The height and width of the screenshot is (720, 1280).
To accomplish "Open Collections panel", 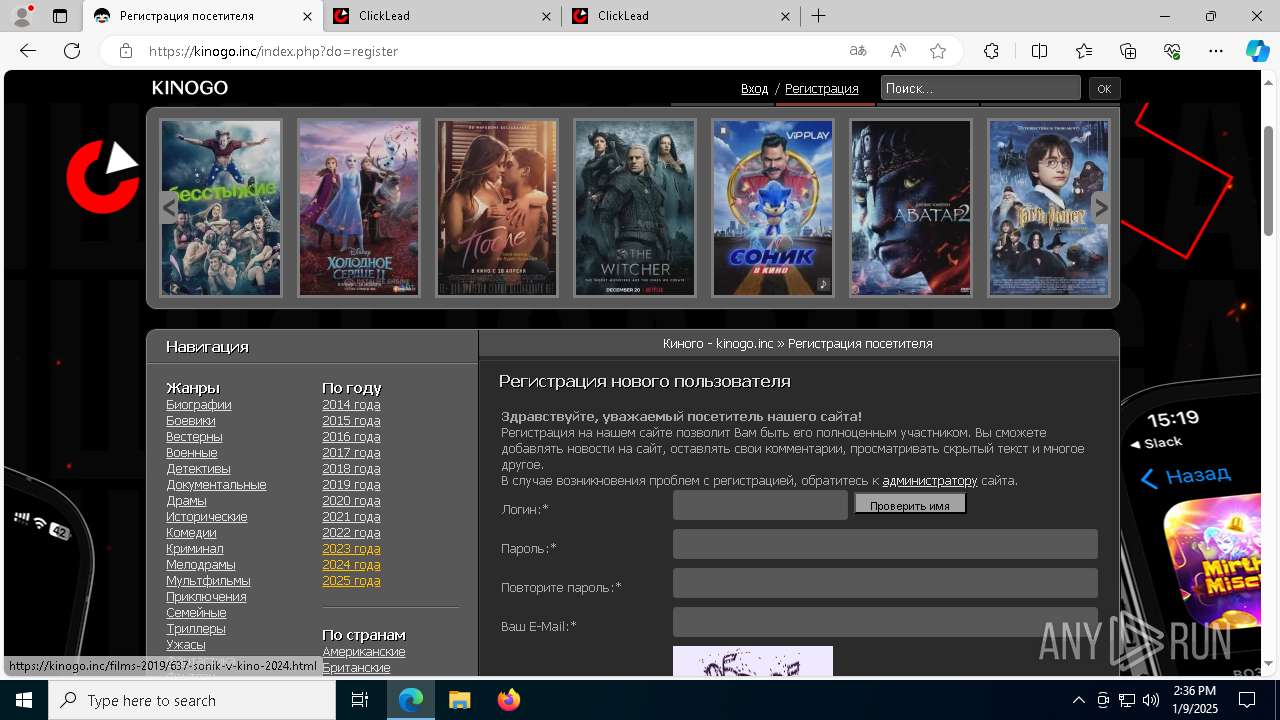I will click(x=1128, y=51).
